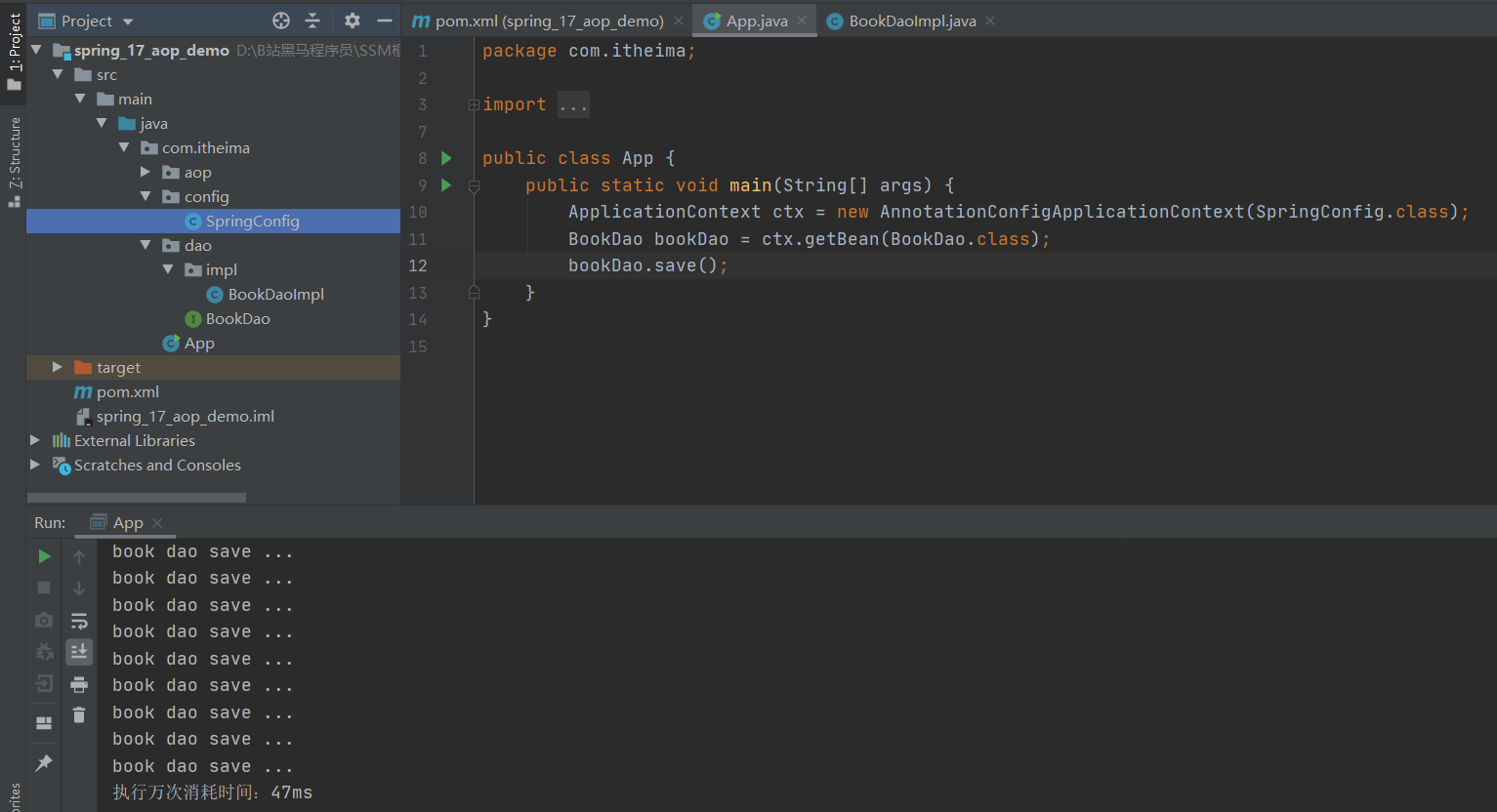This screenshot has width=1497, height=812.
Task: Collapse the com.itheima package
Action: pyautogui.click(x=124, y=147)
